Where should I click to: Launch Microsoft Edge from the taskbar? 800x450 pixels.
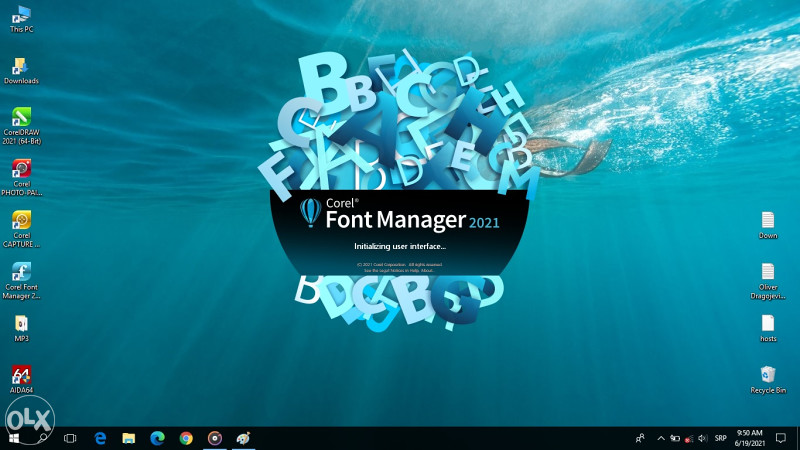tap(157, 438)
